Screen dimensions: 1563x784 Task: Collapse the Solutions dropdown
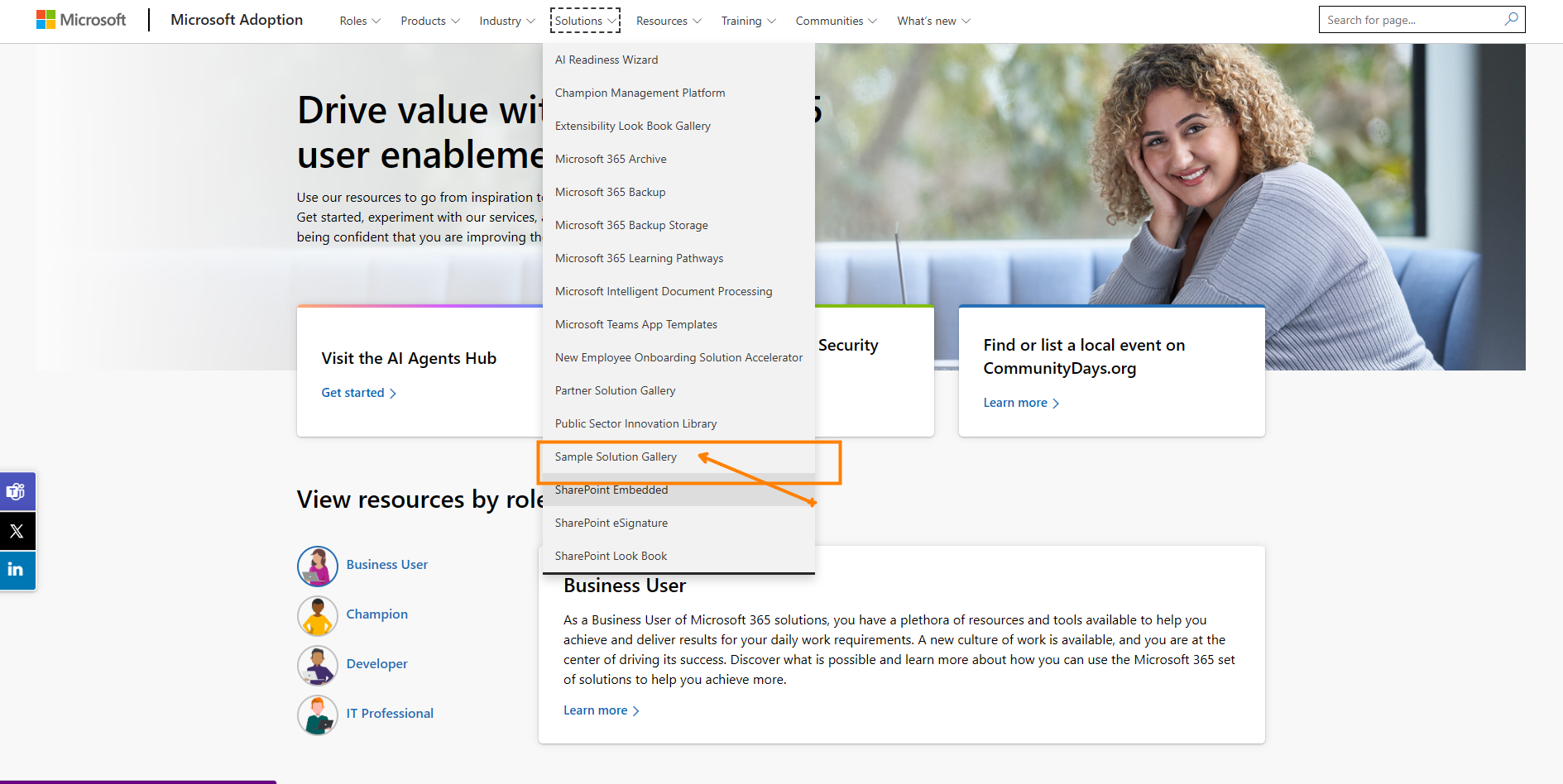pos(585,21)
